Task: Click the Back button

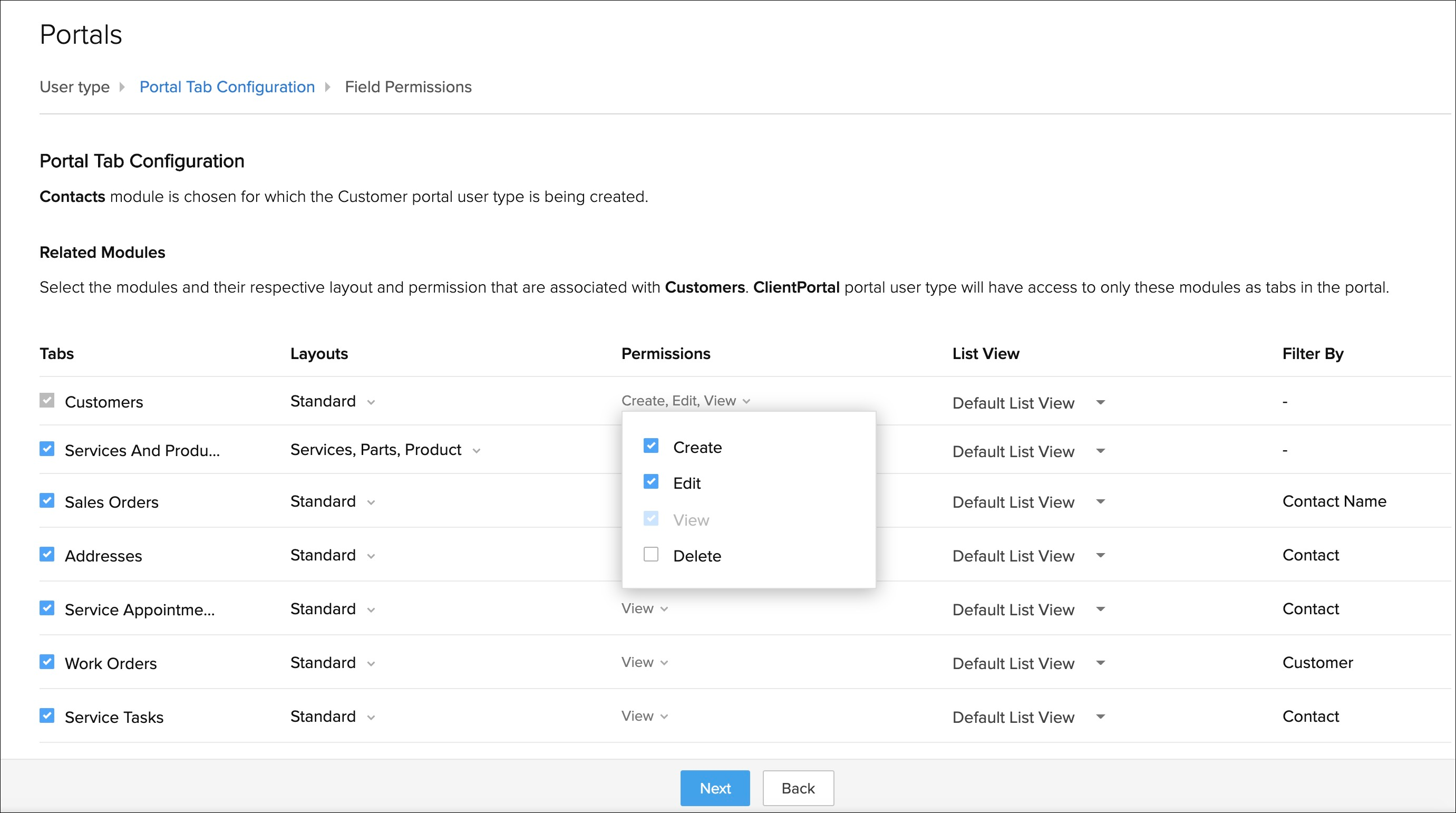Action: point(798,788)
